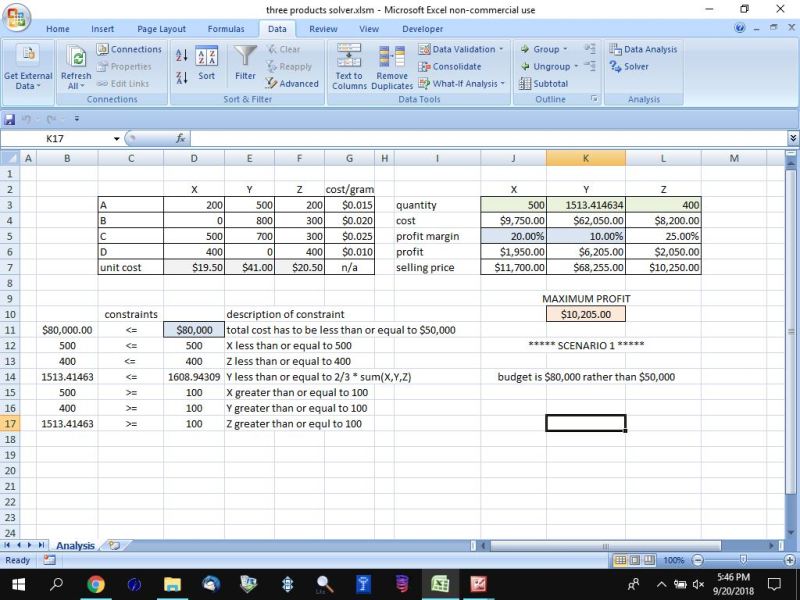Viewport: 800px width, 600px height.
Task: Expand the Ungroup dropdown arrow
Action: [x=576, y=66]
